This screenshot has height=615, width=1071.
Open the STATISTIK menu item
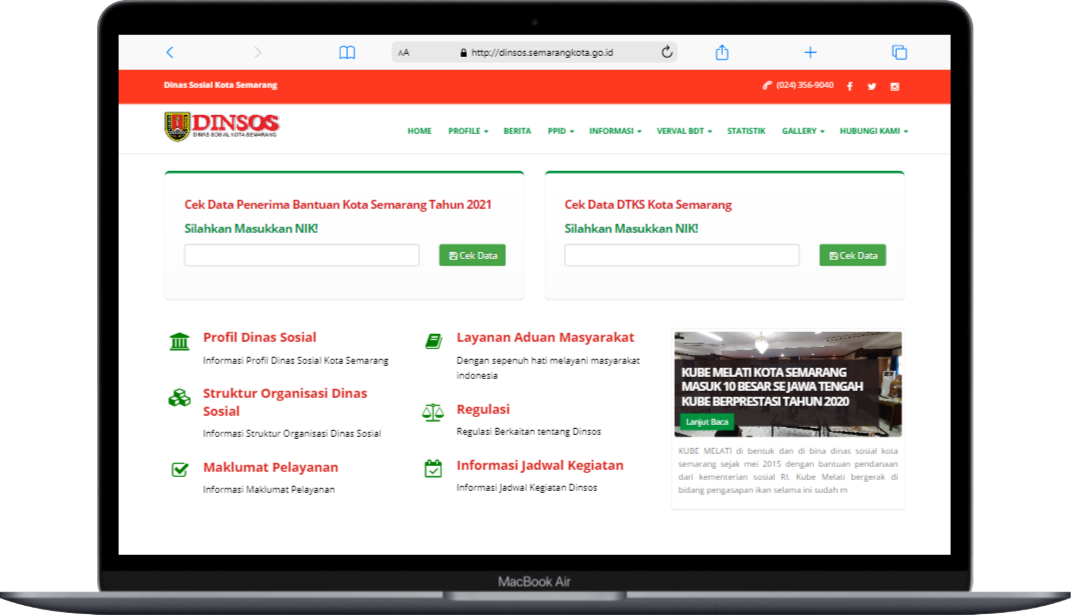[x=746, y=131]
